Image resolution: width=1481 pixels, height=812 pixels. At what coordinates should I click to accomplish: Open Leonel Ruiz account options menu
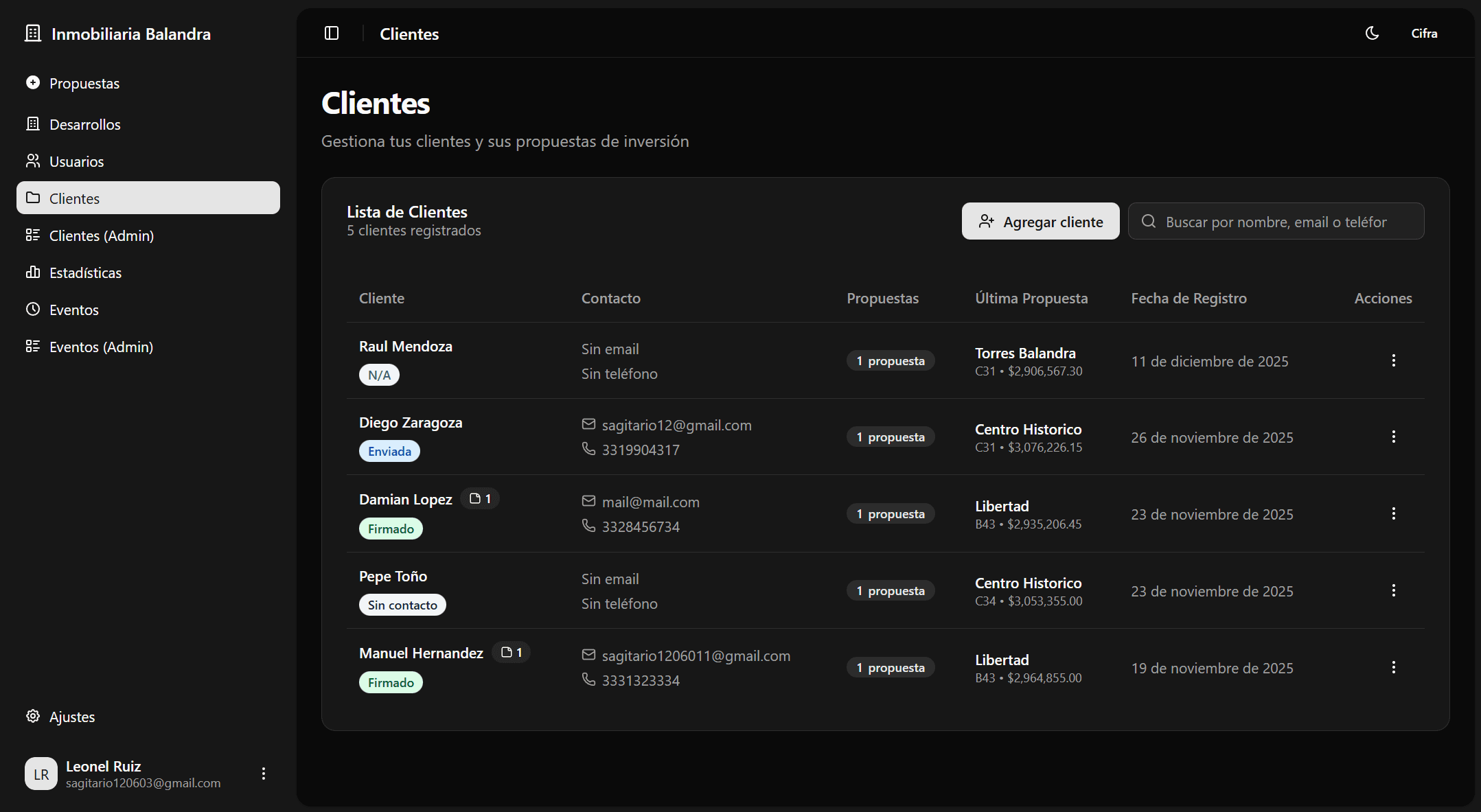264,774
